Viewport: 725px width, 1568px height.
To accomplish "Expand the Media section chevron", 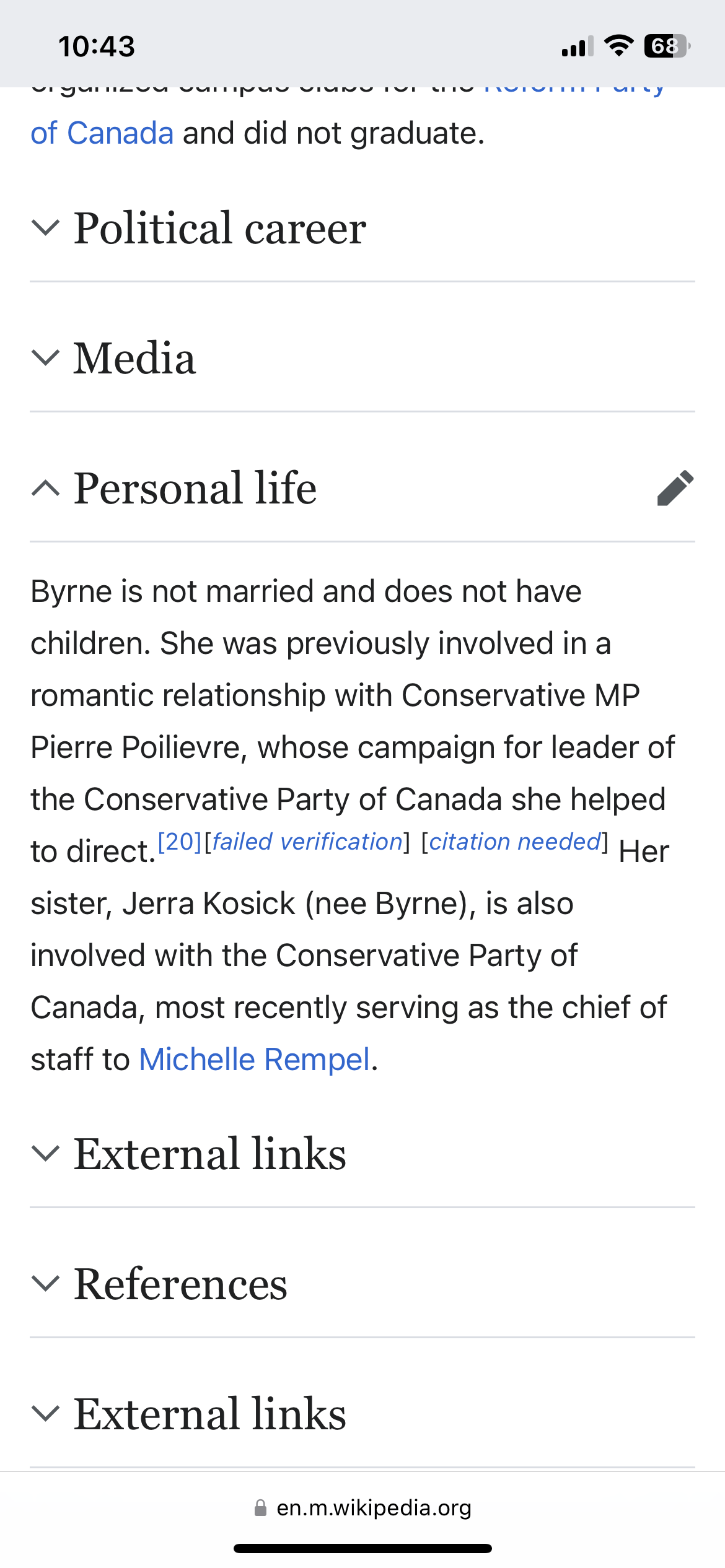I will 45,358.
